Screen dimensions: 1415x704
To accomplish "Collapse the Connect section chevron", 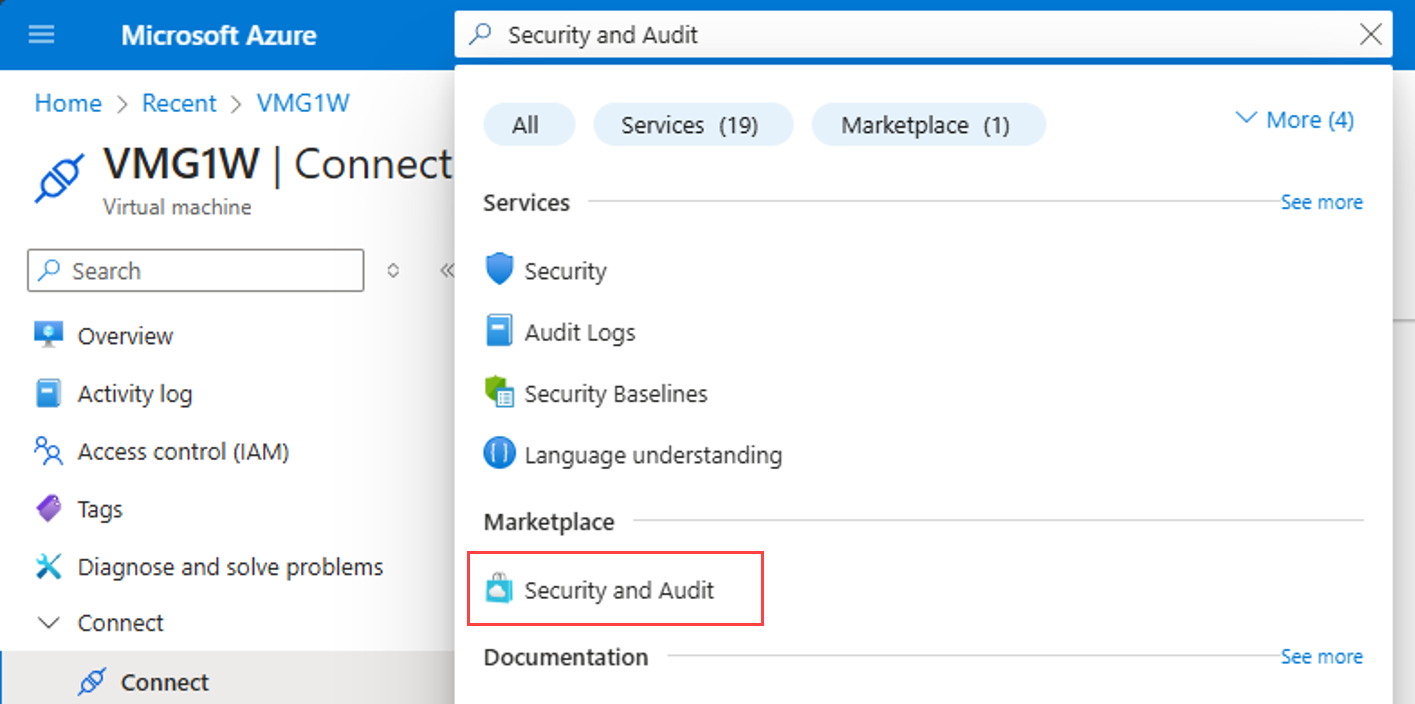I will point(47,623).
